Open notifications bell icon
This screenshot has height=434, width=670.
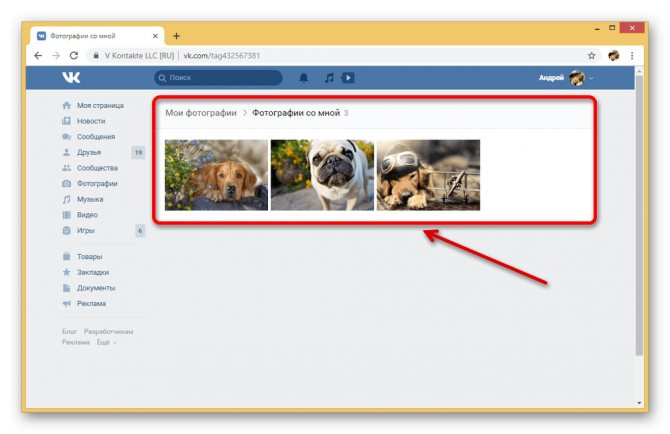[303, 78]
